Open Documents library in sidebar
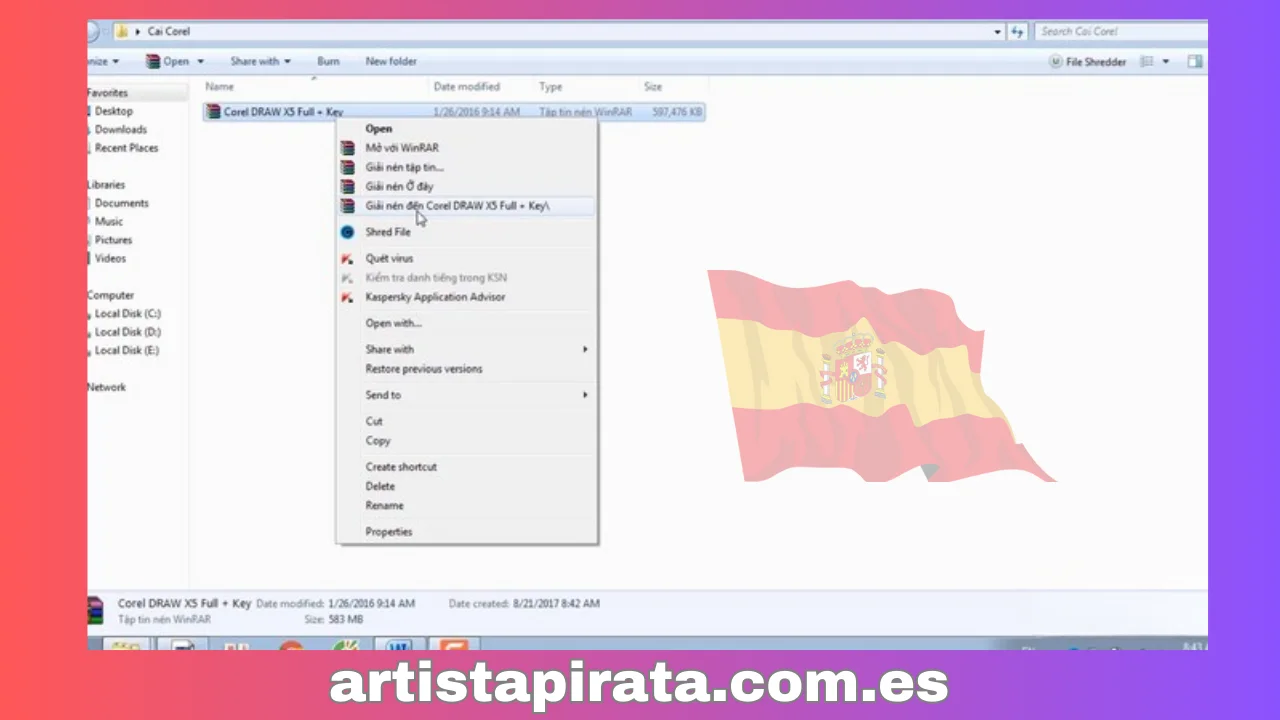Viewport: 1280px width, 720px height. [121, 203]
